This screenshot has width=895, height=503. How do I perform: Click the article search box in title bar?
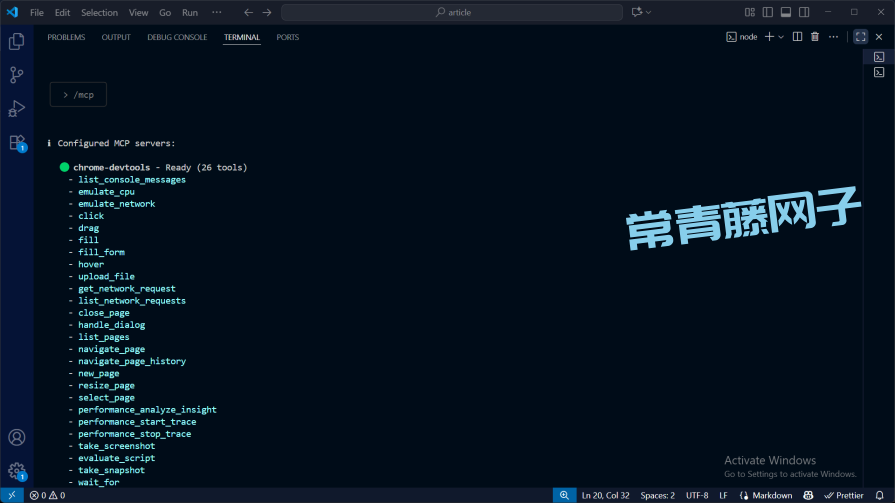452,12
